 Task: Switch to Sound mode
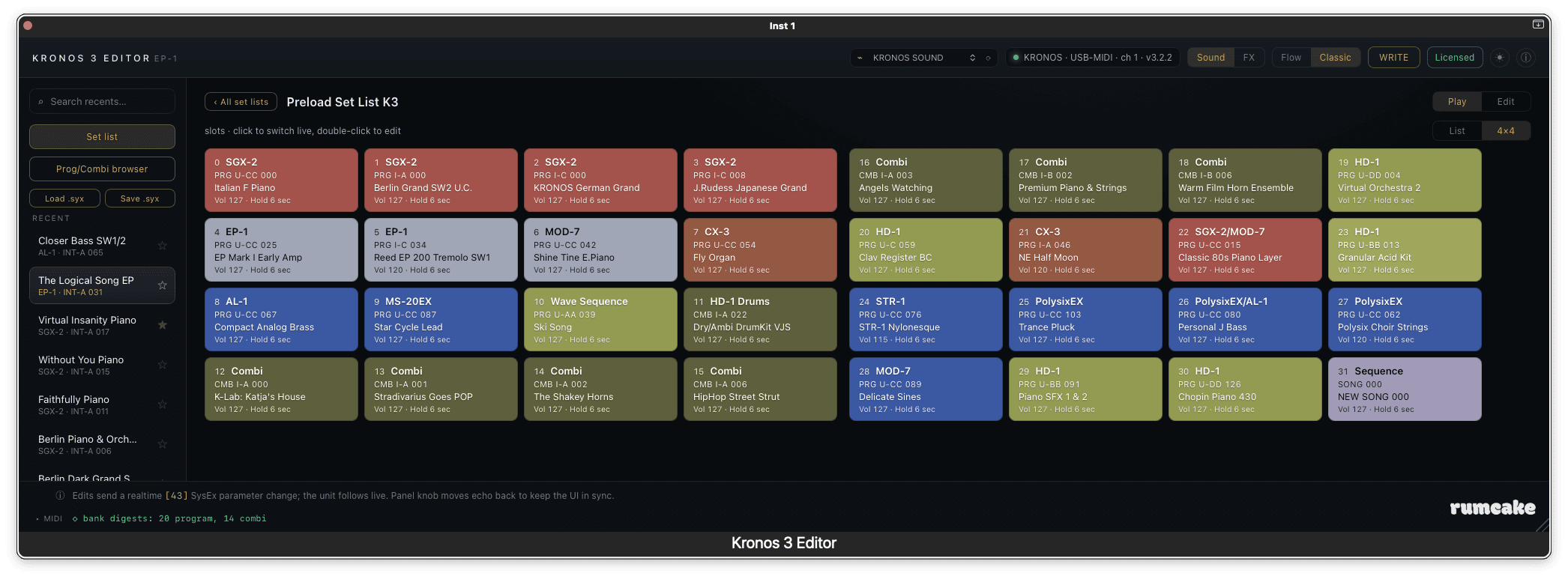1210,58
